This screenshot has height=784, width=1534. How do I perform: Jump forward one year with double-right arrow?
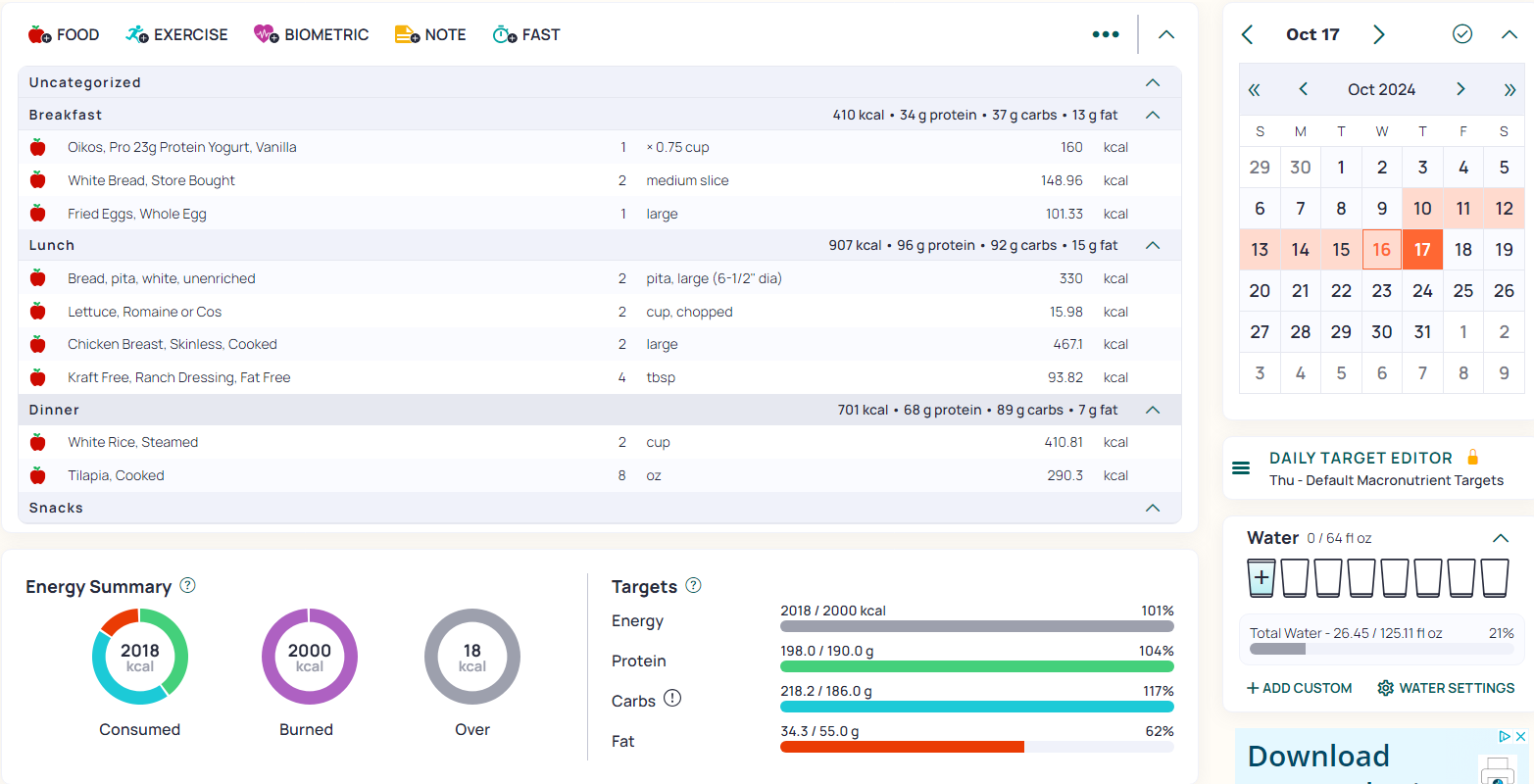coord(1509,89)
